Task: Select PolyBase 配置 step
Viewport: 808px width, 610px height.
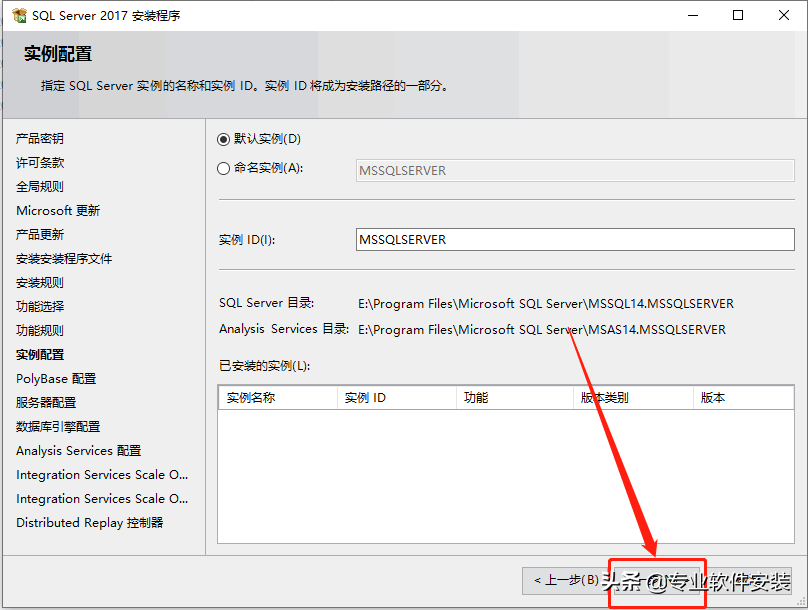Action: pos(56,379)
